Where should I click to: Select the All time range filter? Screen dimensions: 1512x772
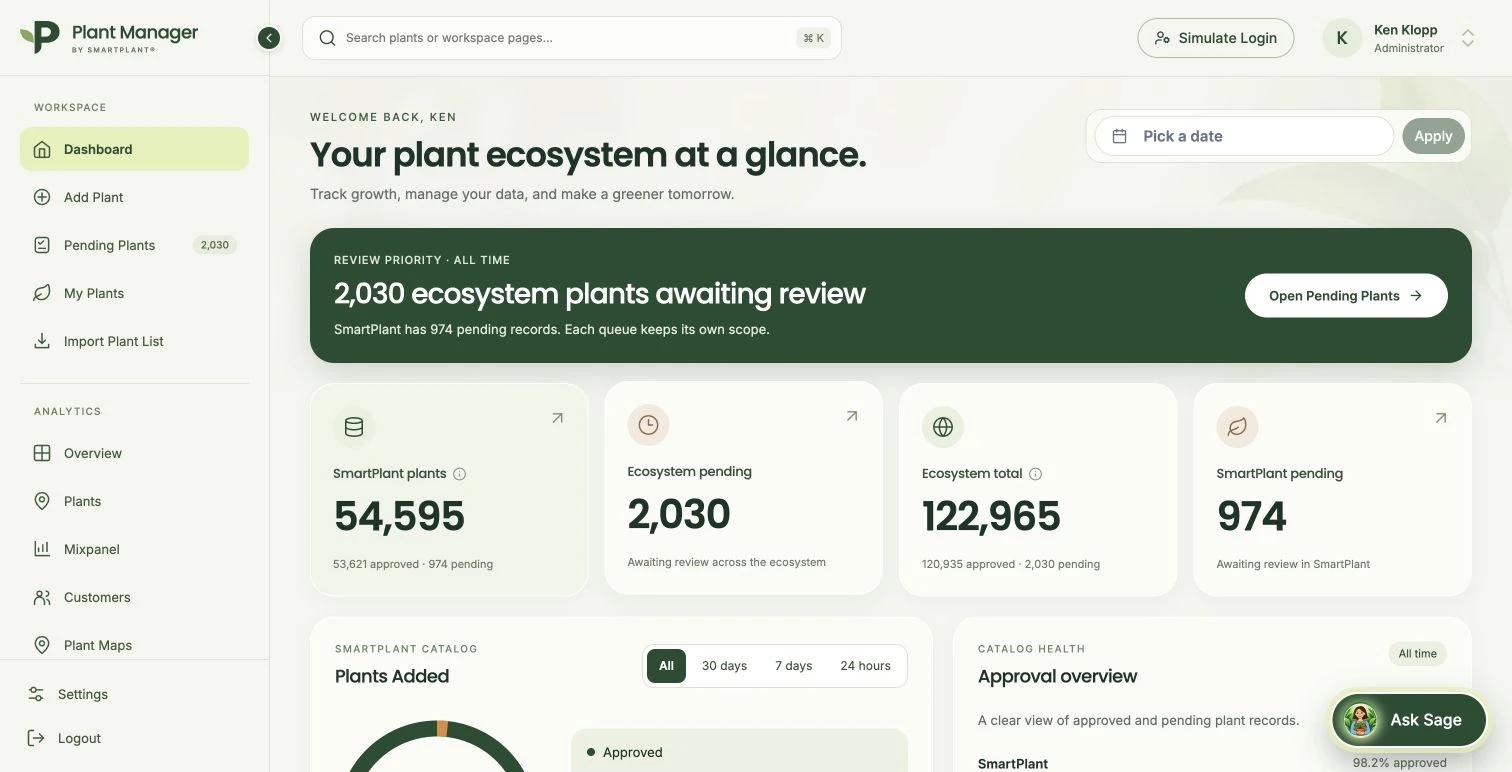pyautogui.click(x=667, y=666)
